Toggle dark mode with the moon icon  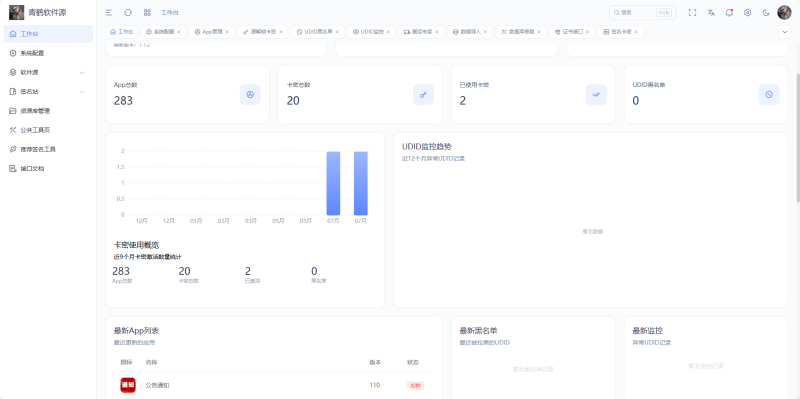pyautogui.click(x=766, y=13)
